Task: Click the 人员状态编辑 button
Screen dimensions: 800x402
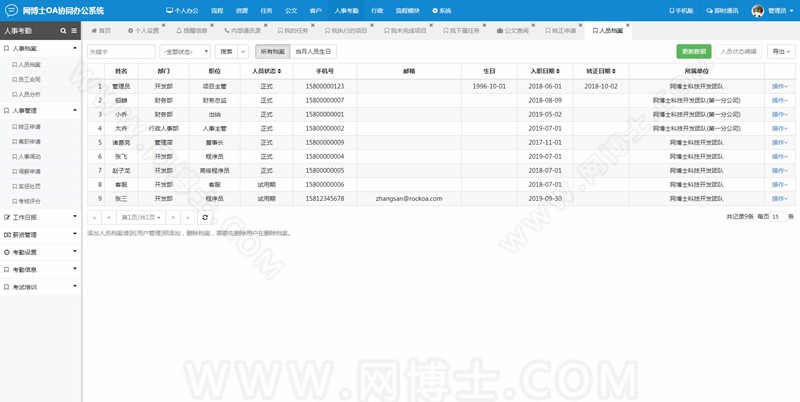Action: [x=738, y=52]
